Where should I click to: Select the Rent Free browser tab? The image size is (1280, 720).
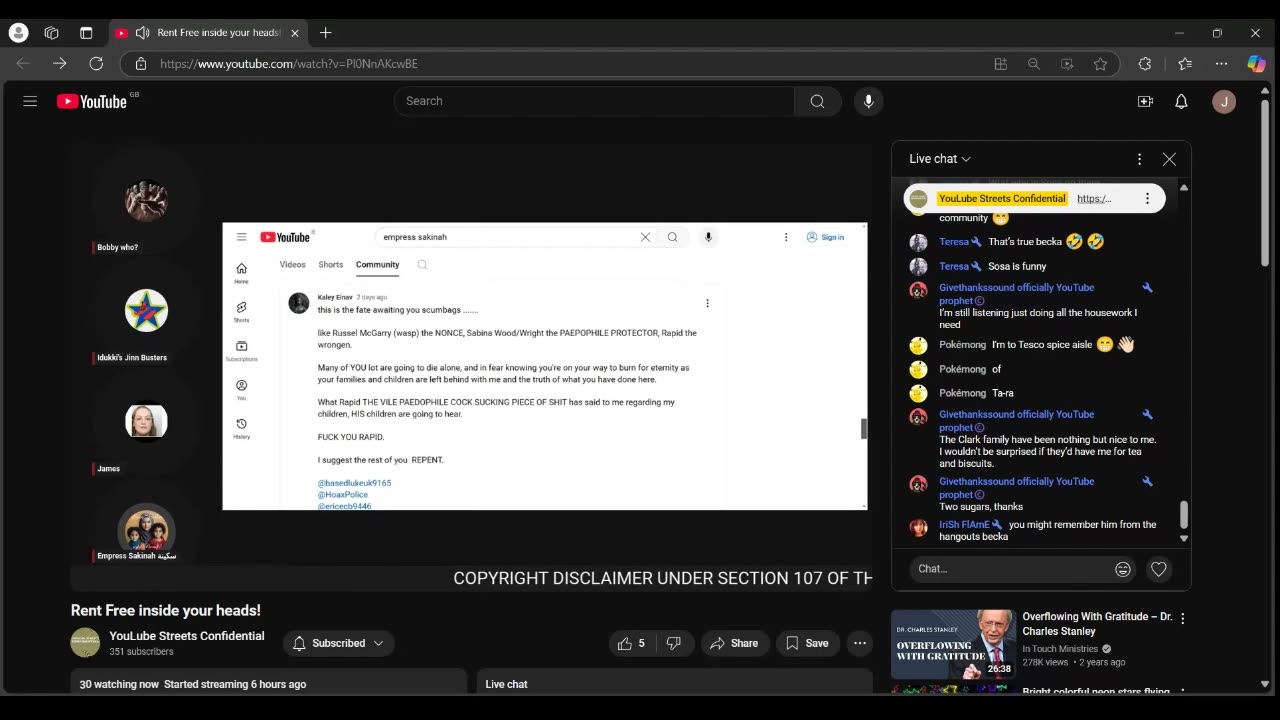click(x=208, y=33)
